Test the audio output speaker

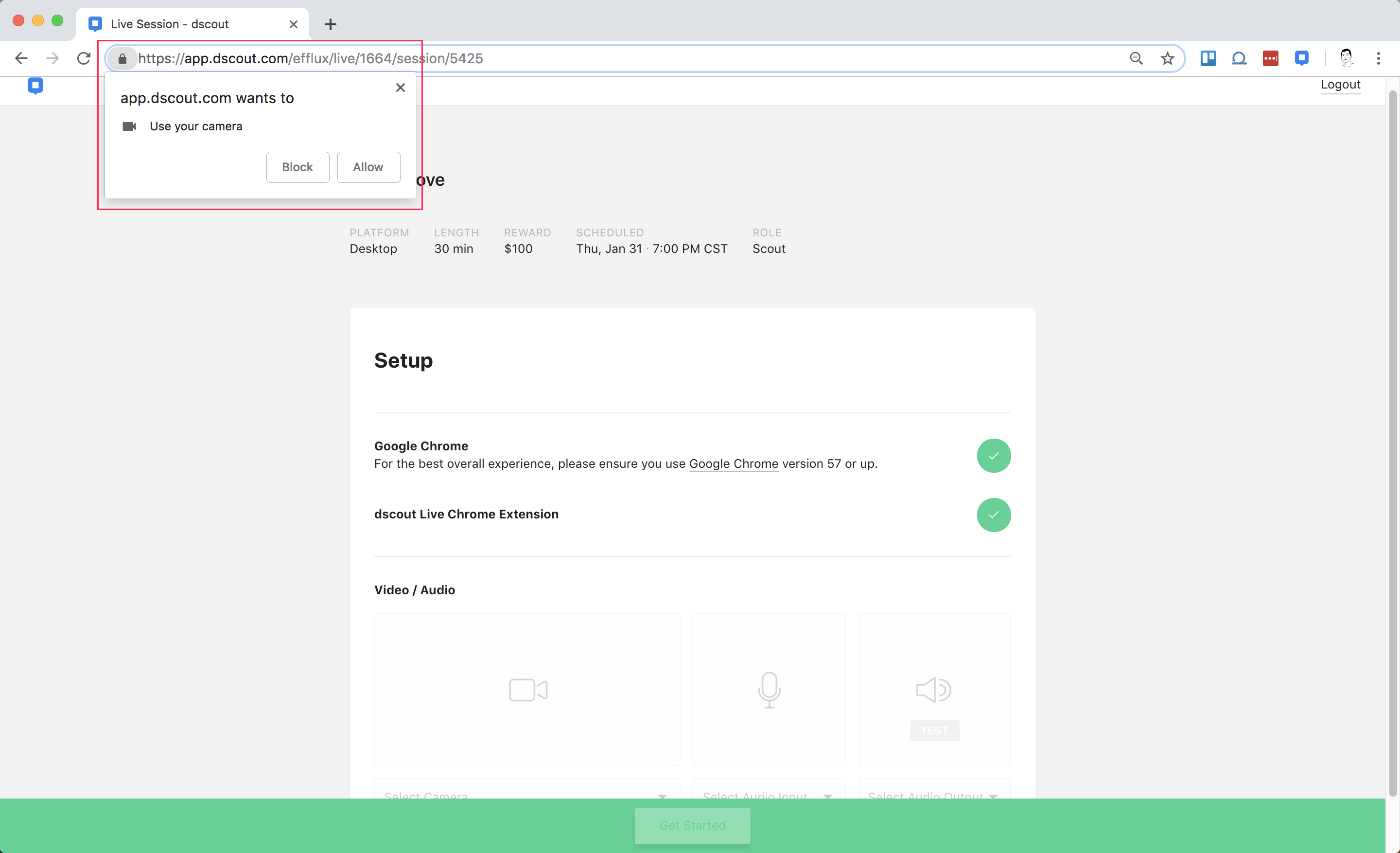(934, 730)
